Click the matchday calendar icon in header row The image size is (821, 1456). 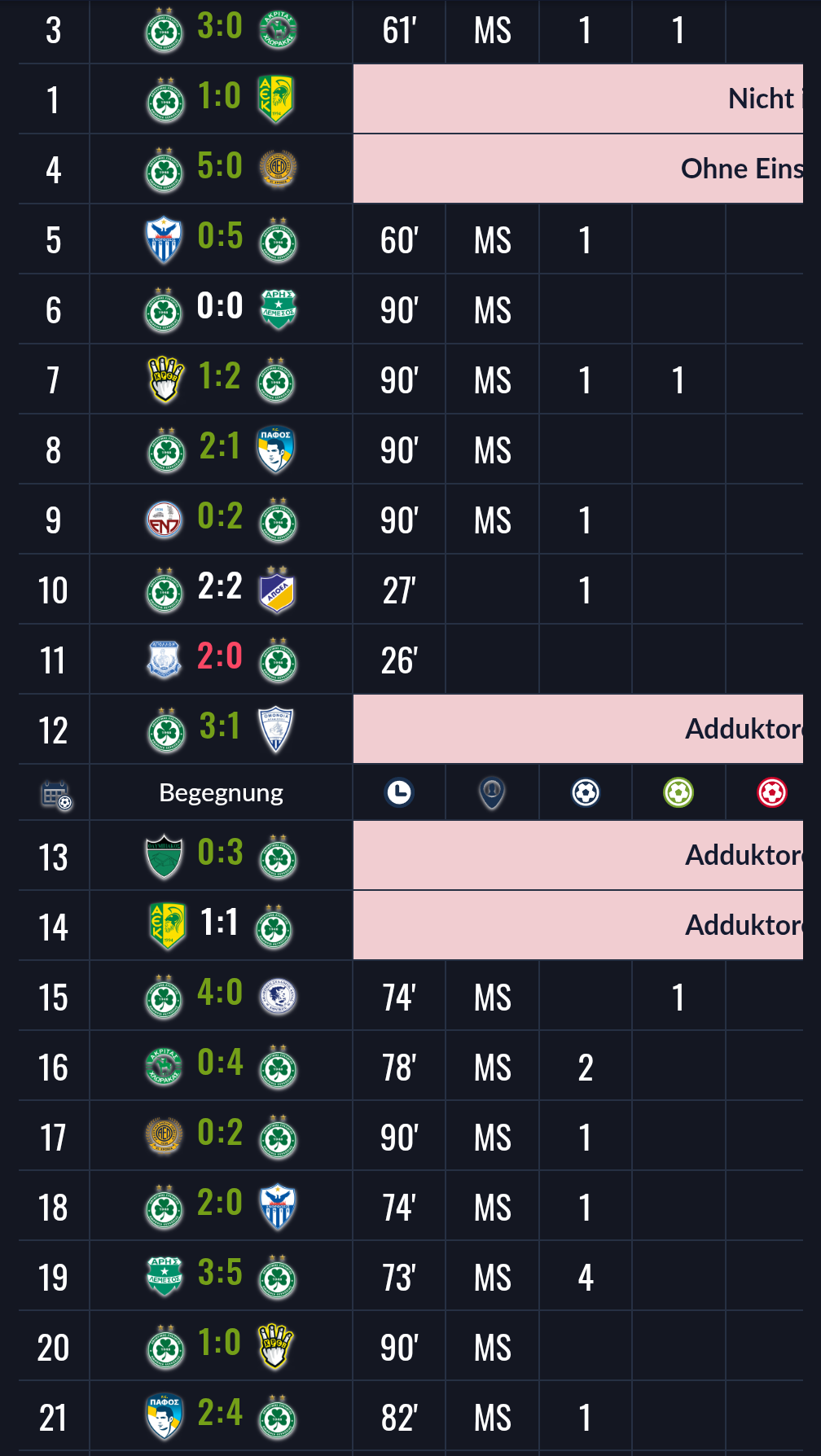click(55, 794)
